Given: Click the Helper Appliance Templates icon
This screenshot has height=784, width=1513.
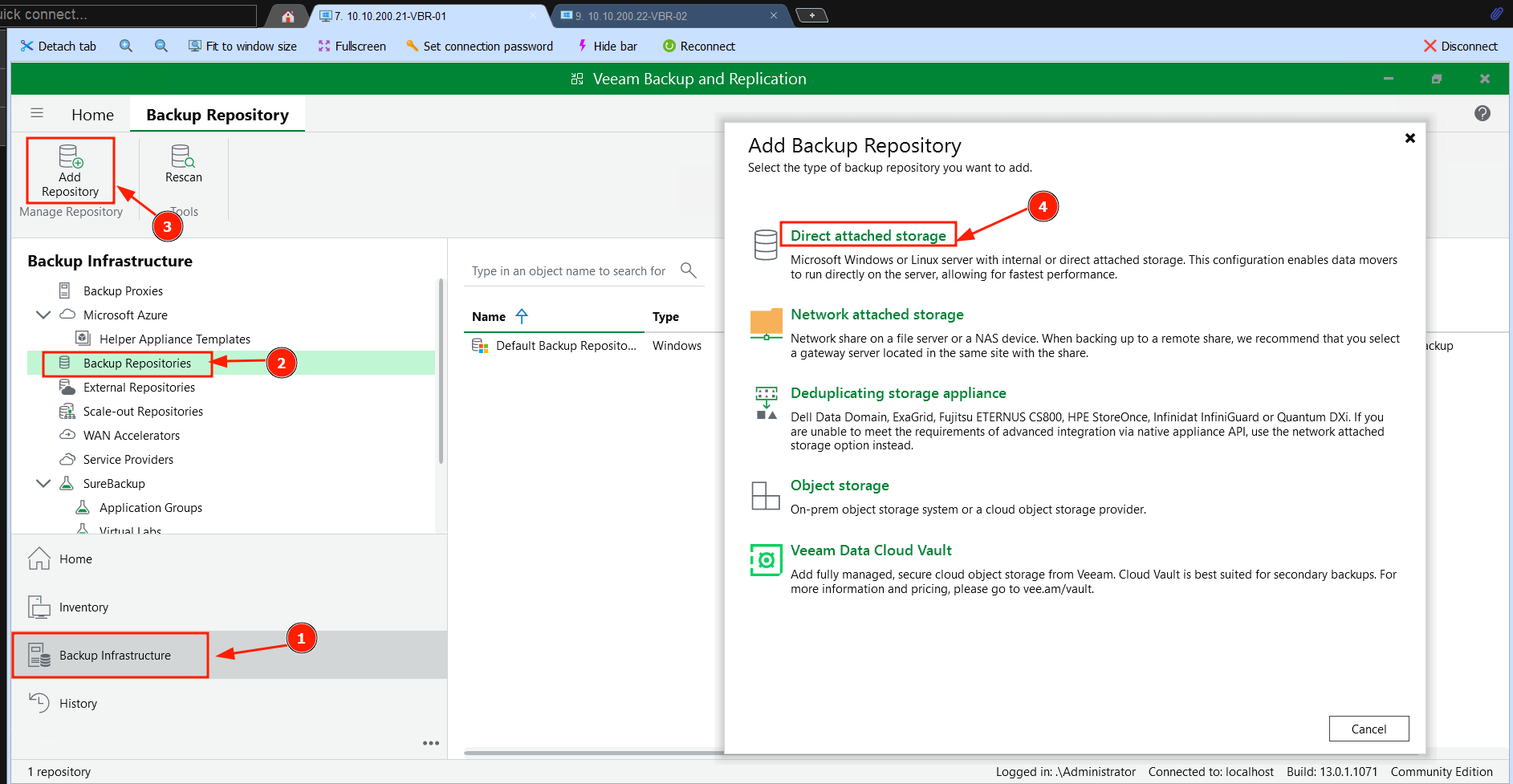Looking at the screenshot, I should [x=82, y=338].
